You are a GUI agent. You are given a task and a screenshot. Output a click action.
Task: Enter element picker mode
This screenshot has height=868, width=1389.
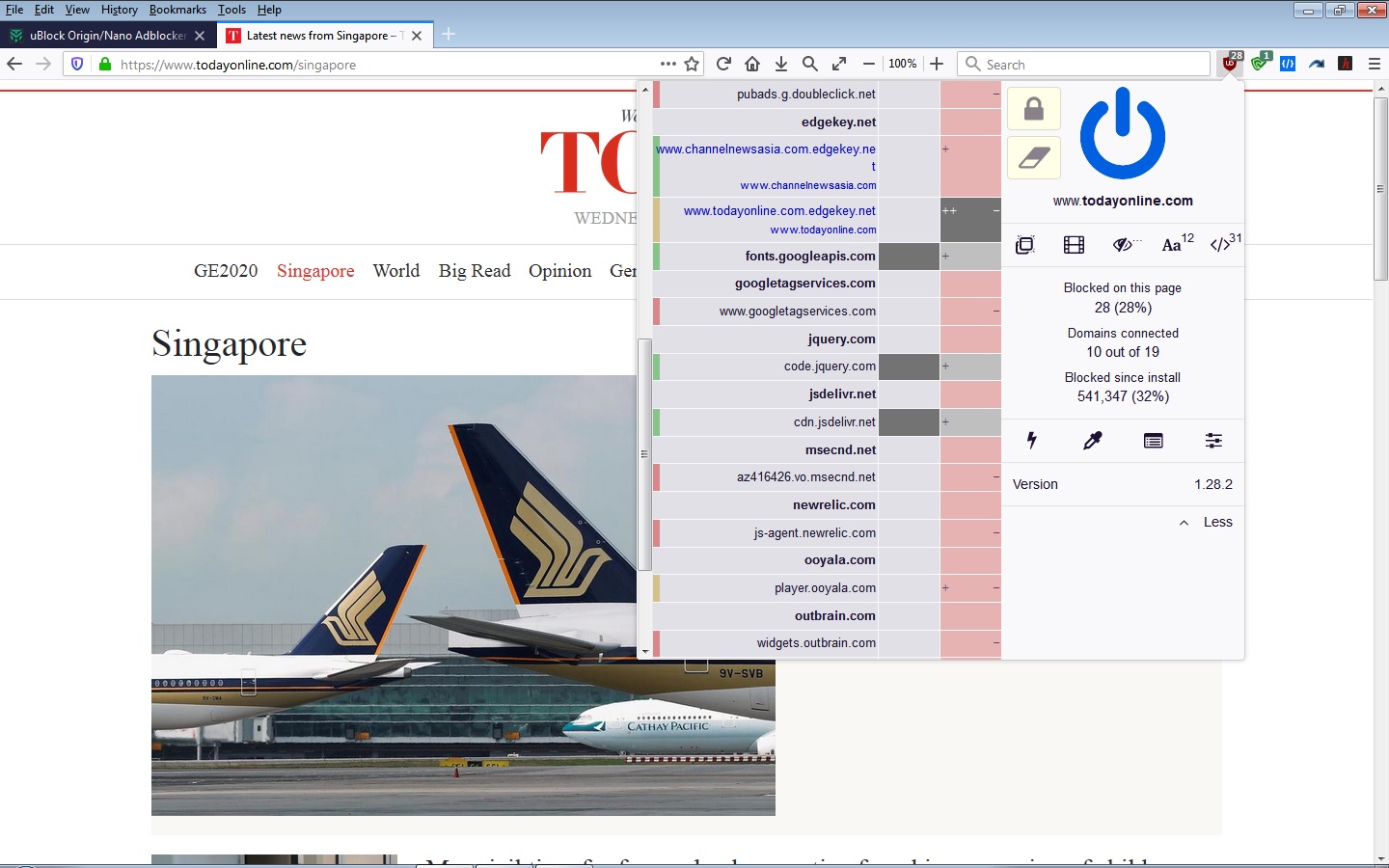(1092, 441)
